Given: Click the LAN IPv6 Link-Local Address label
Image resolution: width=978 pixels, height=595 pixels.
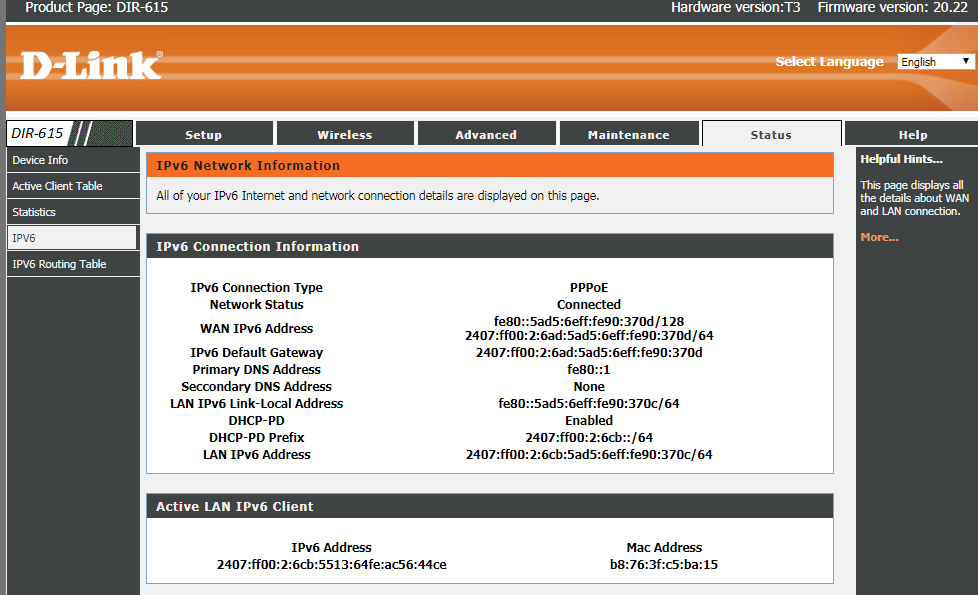Looking at the screenshot, I should click(x=256, y=404).
